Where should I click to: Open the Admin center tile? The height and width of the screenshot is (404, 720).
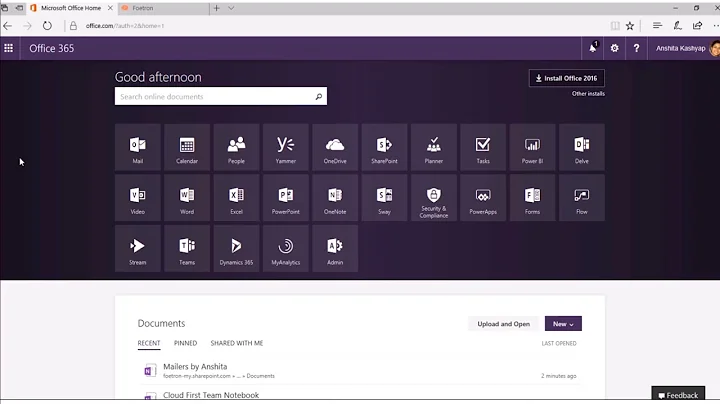pos(335,248)
